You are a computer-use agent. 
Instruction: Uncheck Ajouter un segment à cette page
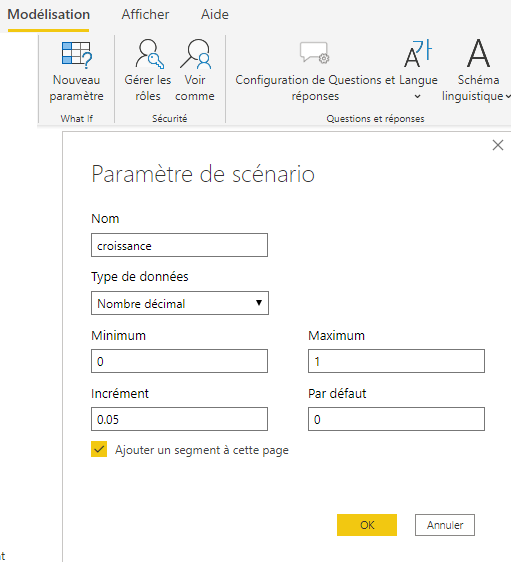pyautogui.click(x=99, y=449)
